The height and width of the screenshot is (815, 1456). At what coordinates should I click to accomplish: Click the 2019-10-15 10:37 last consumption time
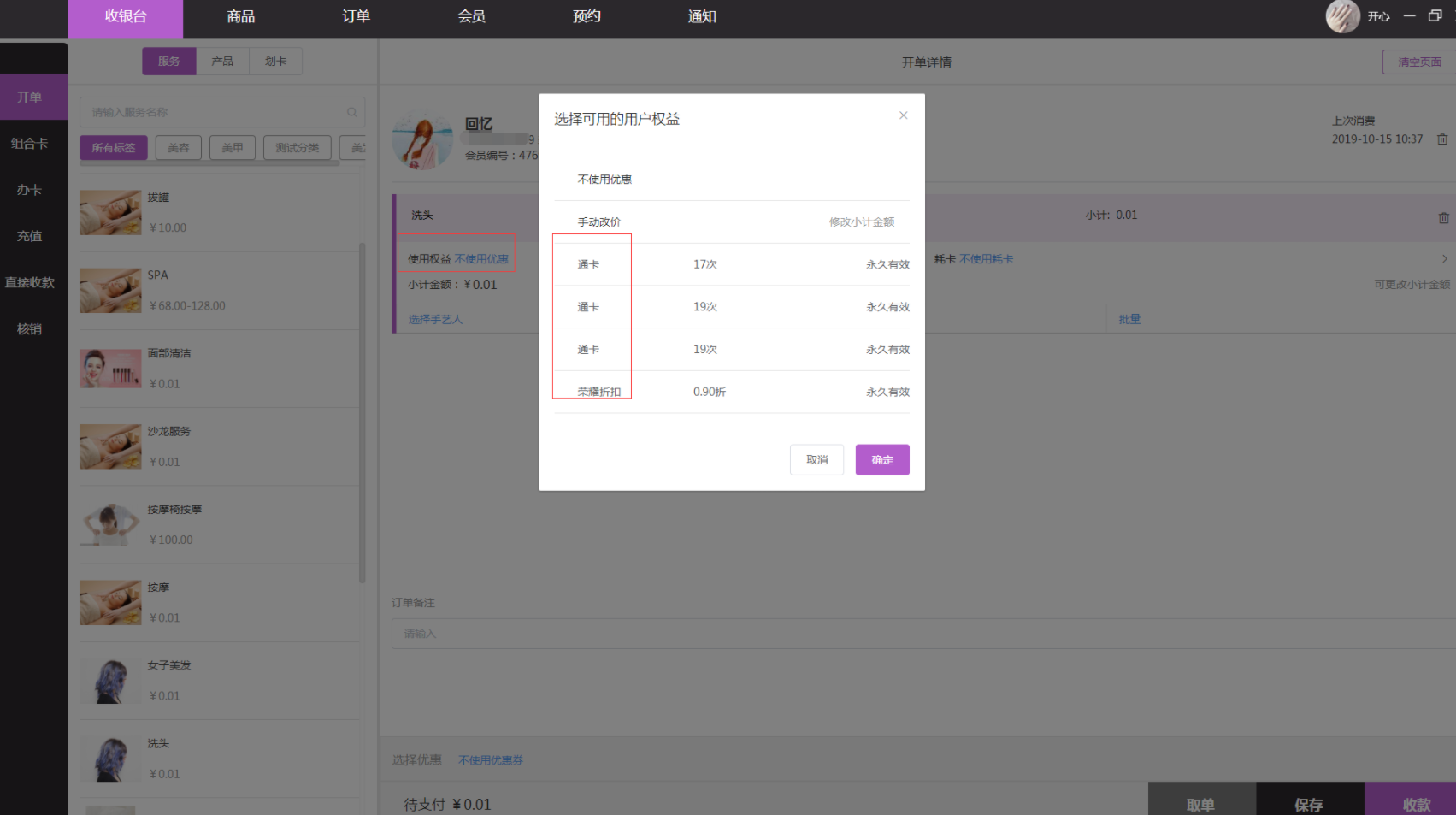1376,139
